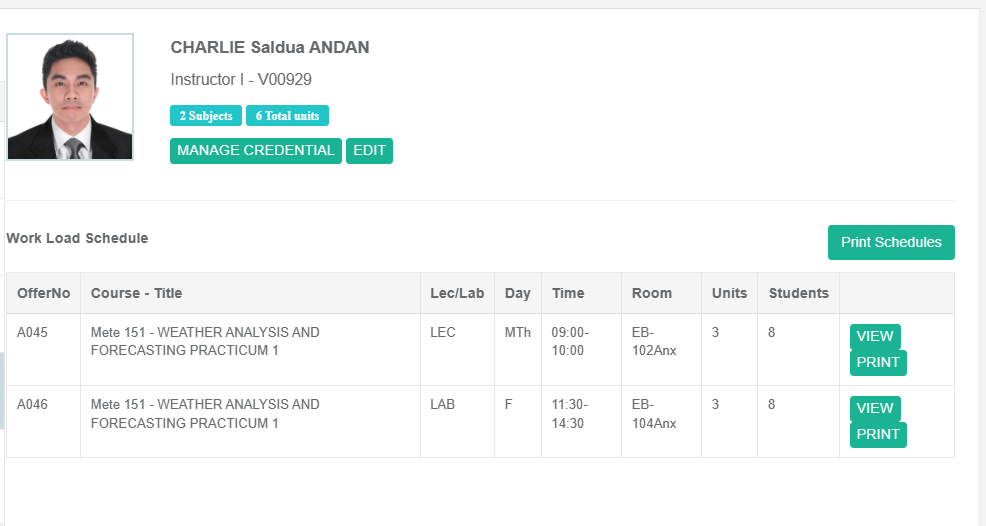
Task: Click the Print Schedules button
Action: pyautogui.click(x=891, y=242)
